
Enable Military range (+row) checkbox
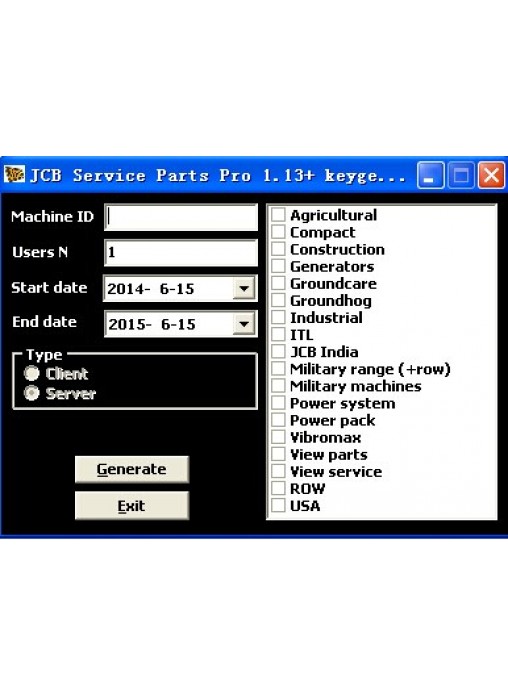278,368
